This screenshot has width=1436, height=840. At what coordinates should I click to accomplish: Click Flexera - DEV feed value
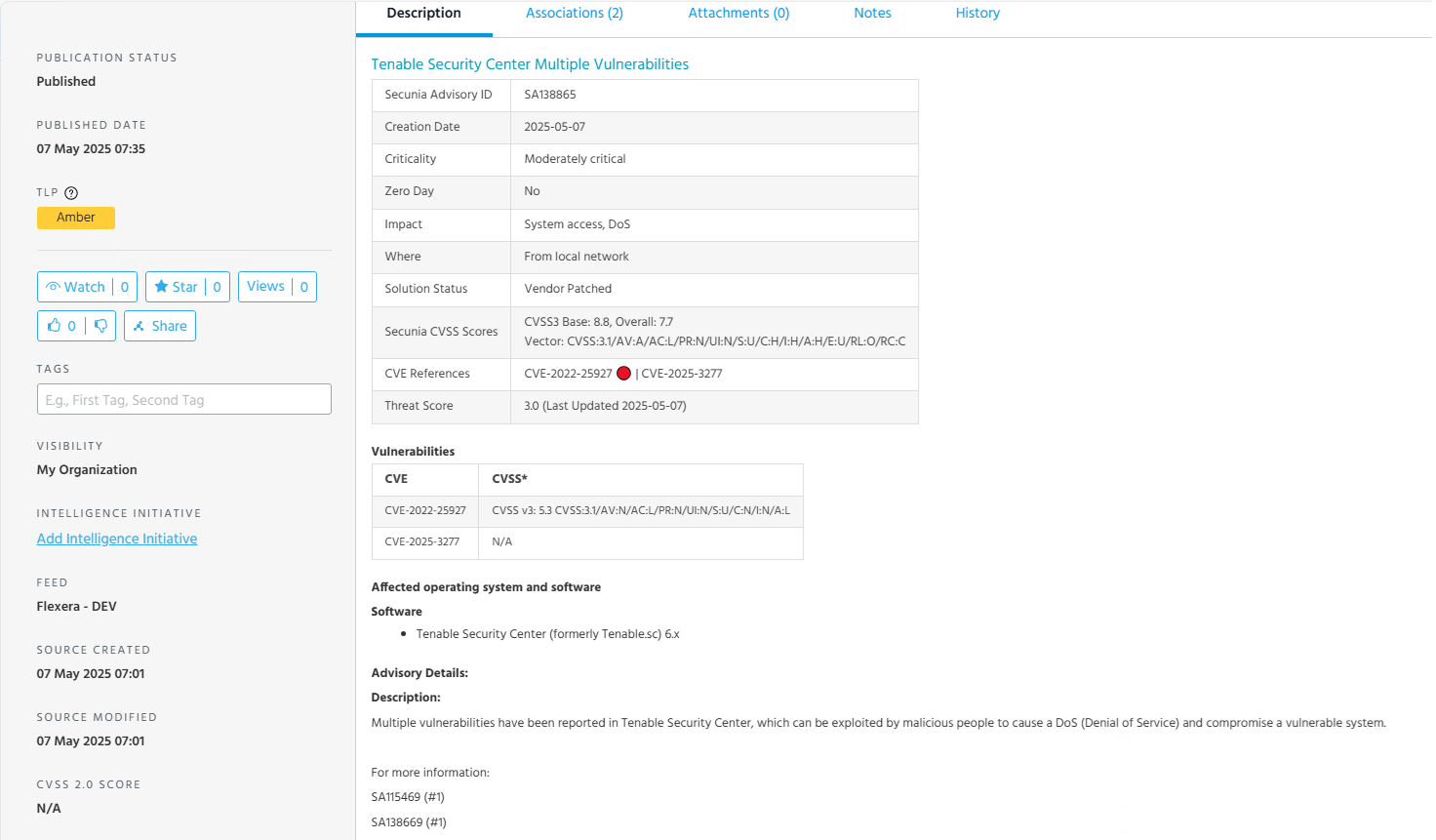click(77, 606)
